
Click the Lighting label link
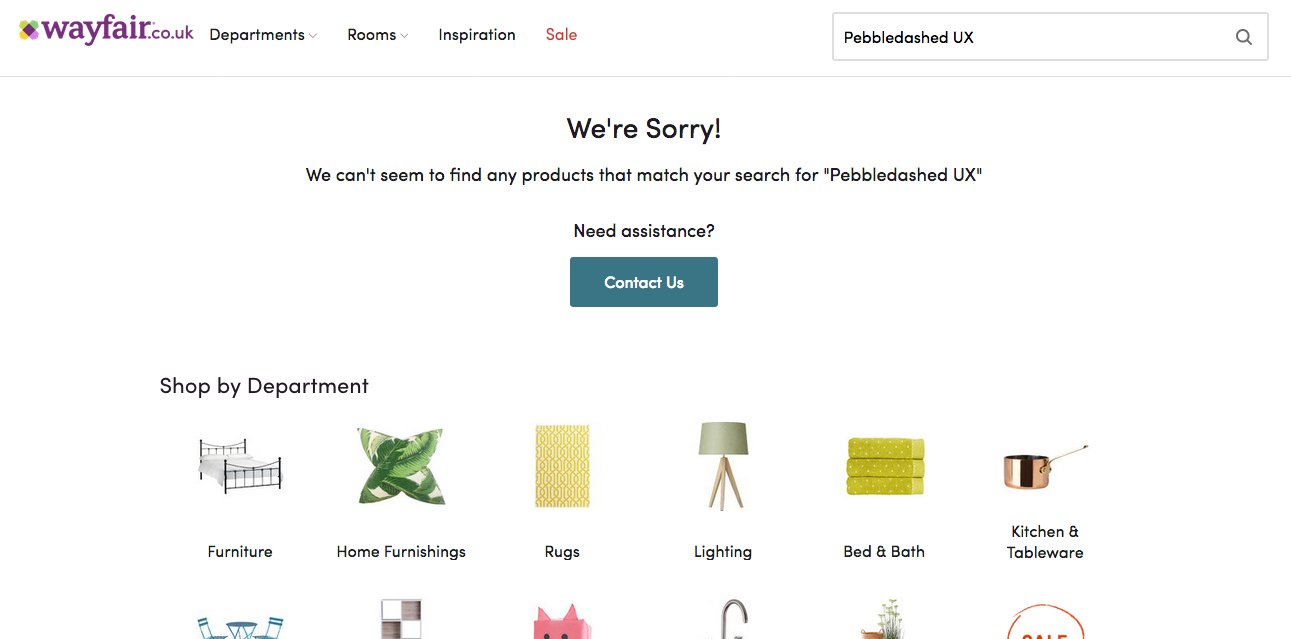(x=723, y=552)
